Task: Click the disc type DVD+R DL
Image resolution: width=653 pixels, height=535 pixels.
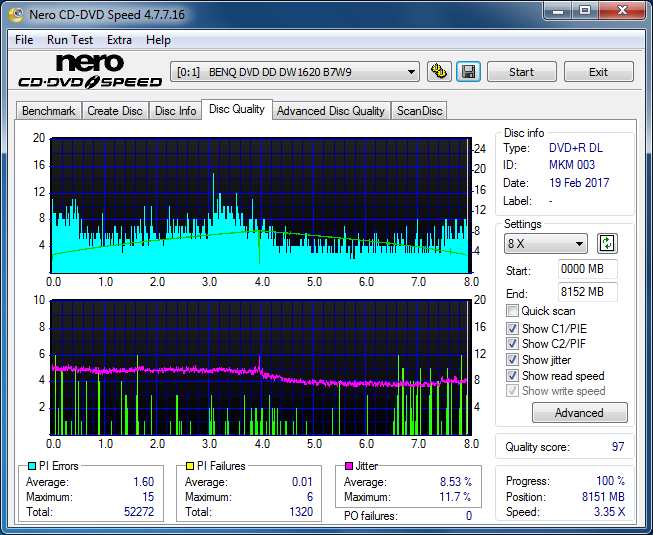Action: coord(576,148)
